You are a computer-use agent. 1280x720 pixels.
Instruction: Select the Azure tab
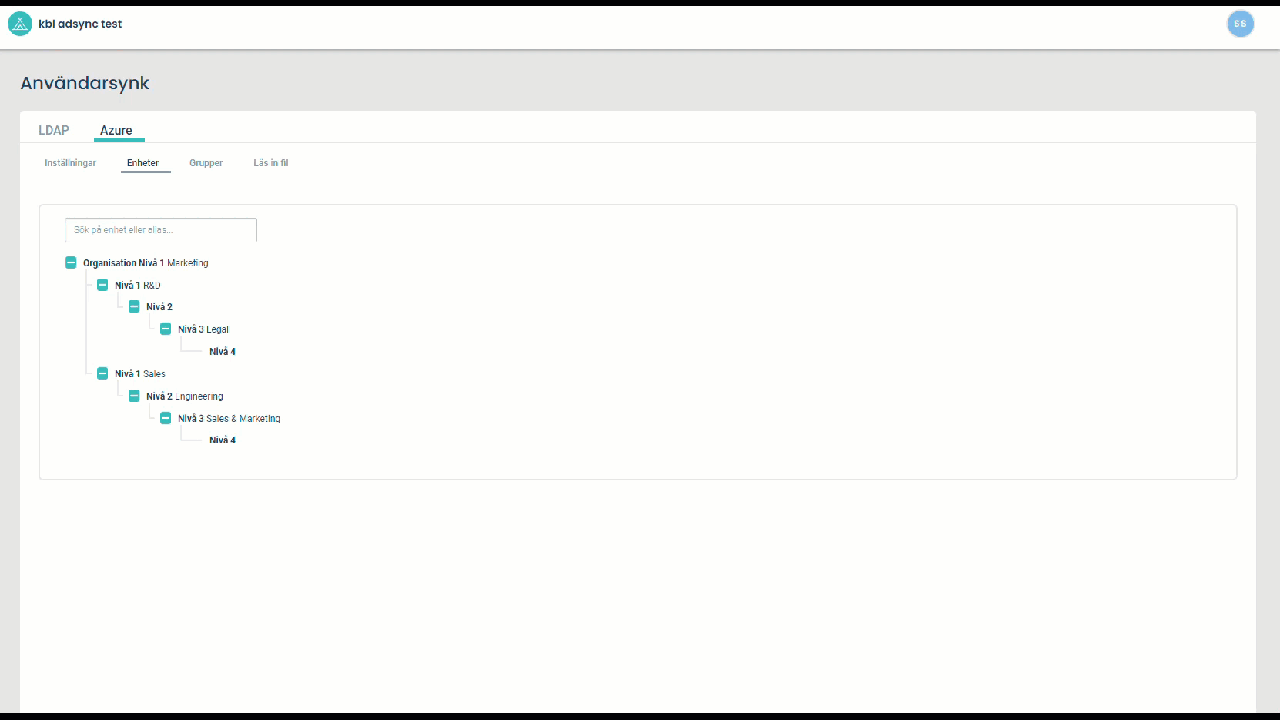pyautogui.click(x=116, y=131)
